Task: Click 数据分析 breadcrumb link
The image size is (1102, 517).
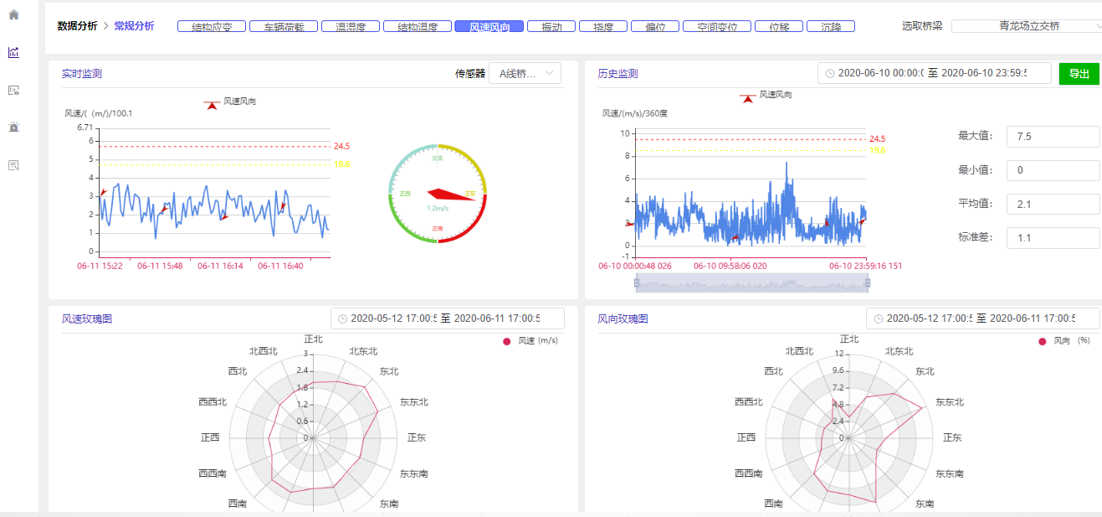Action: tap(77, 26)
